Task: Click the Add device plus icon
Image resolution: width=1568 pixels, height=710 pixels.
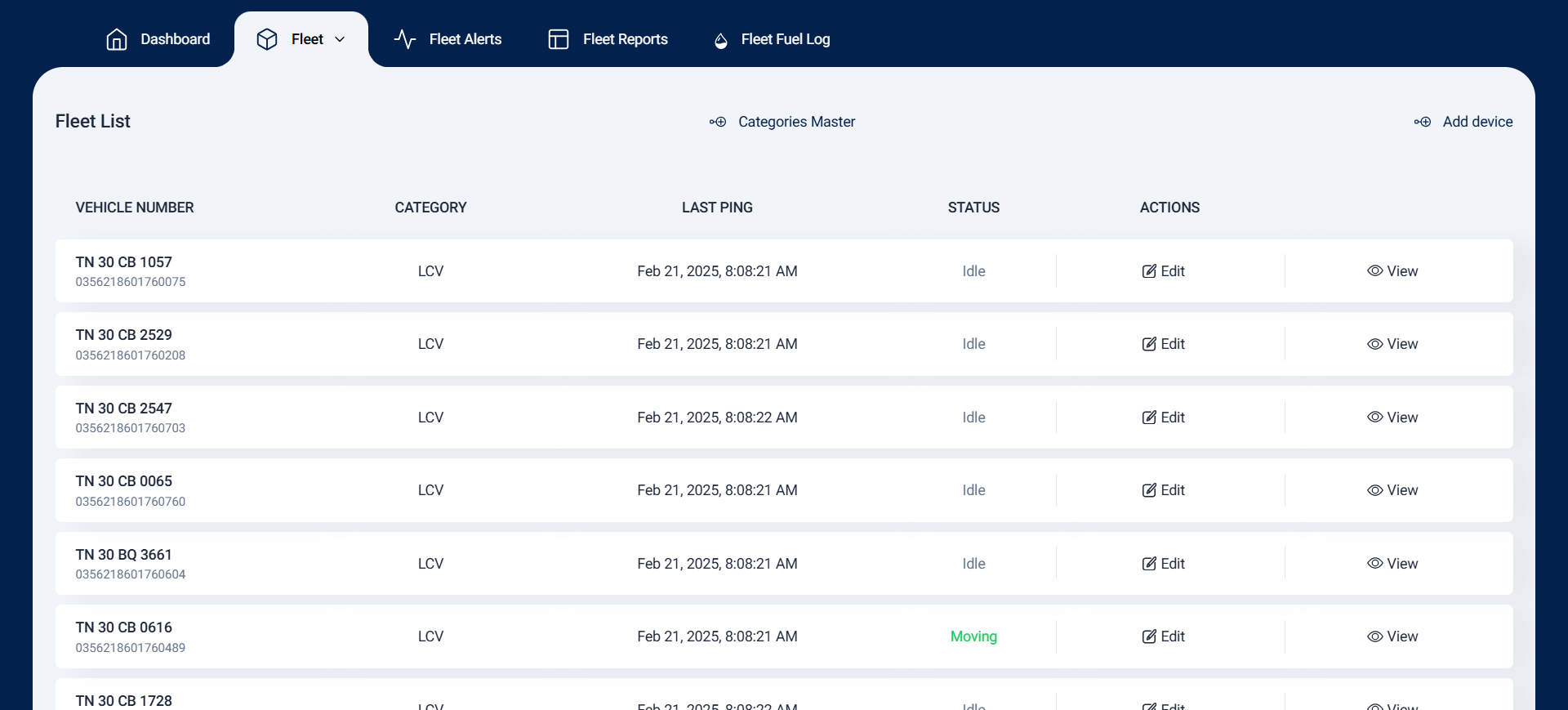Action: point(1423,122)
